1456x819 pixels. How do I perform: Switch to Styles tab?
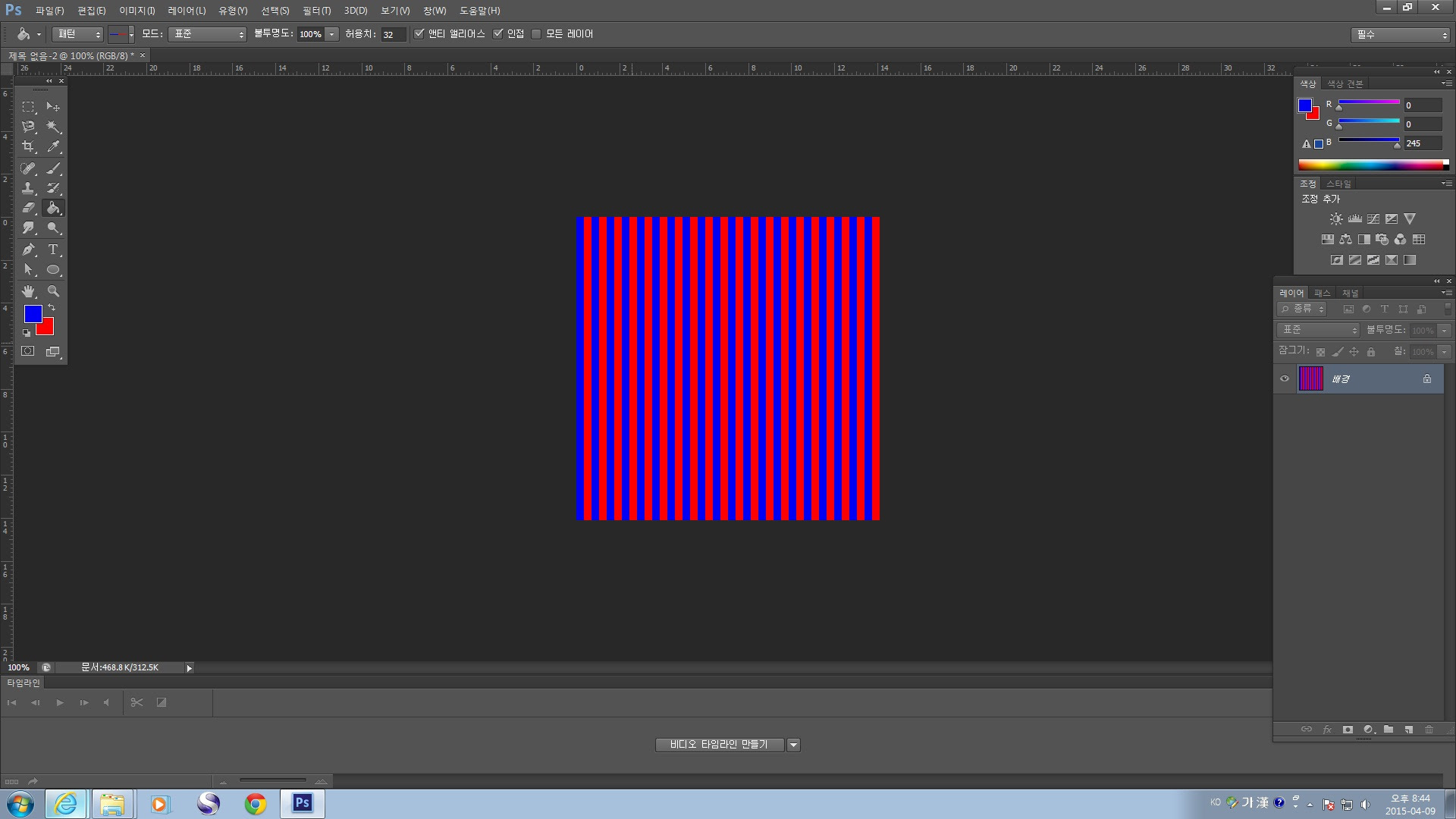point(1338,184)
